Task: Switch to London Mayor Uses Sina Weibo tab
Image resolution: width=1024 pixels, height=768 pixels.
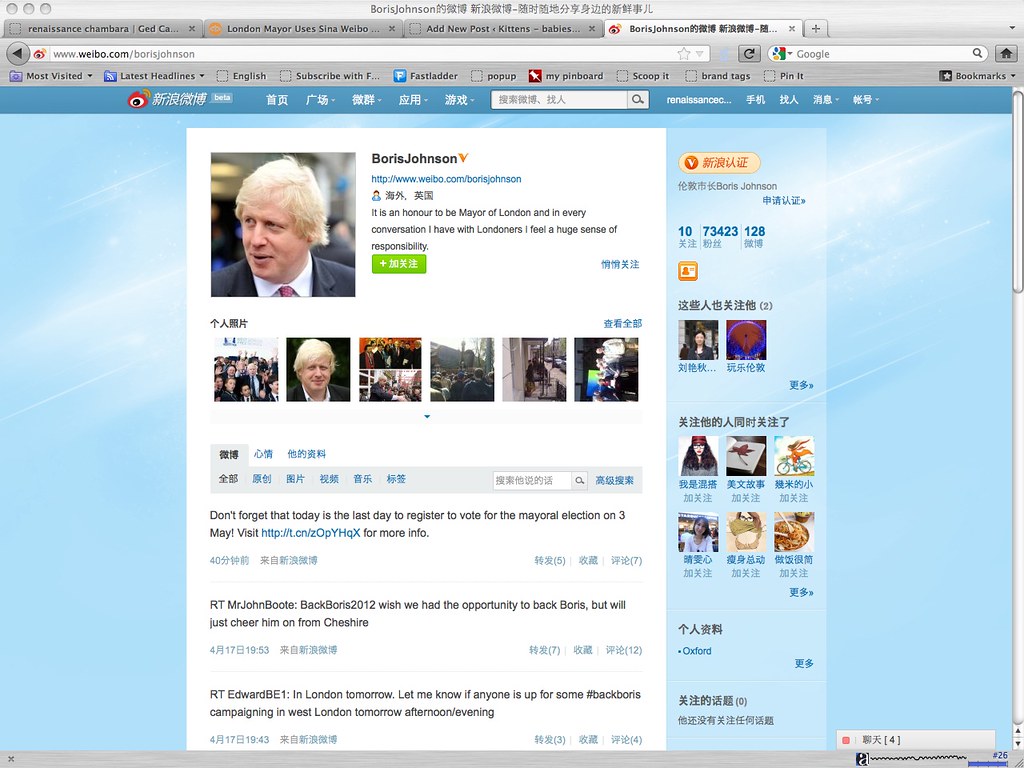Action: pyautogui.click(x=302, y=28)
